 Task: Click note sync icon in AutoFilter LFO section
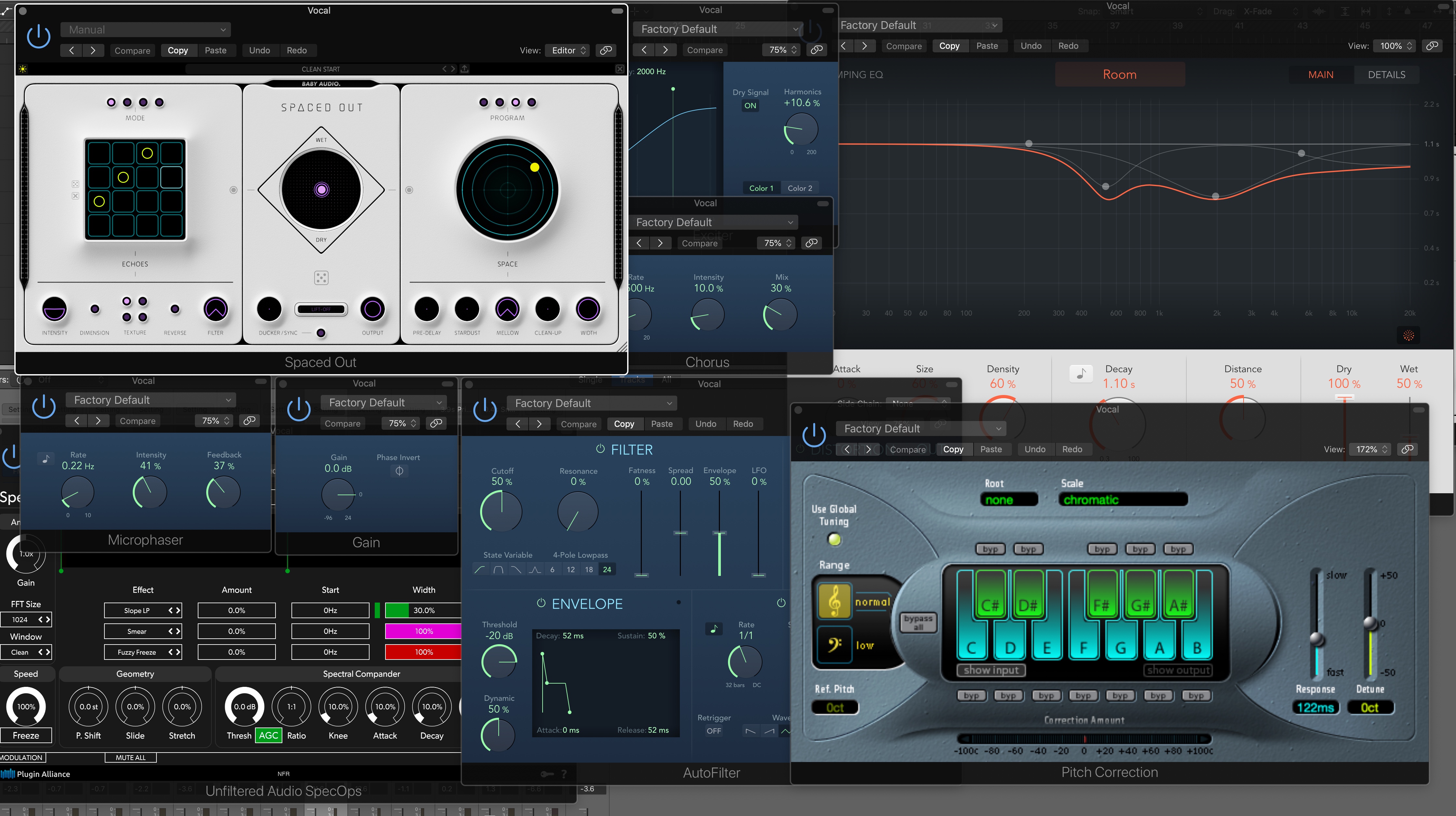pyautogui.click(x=714, y=629)
